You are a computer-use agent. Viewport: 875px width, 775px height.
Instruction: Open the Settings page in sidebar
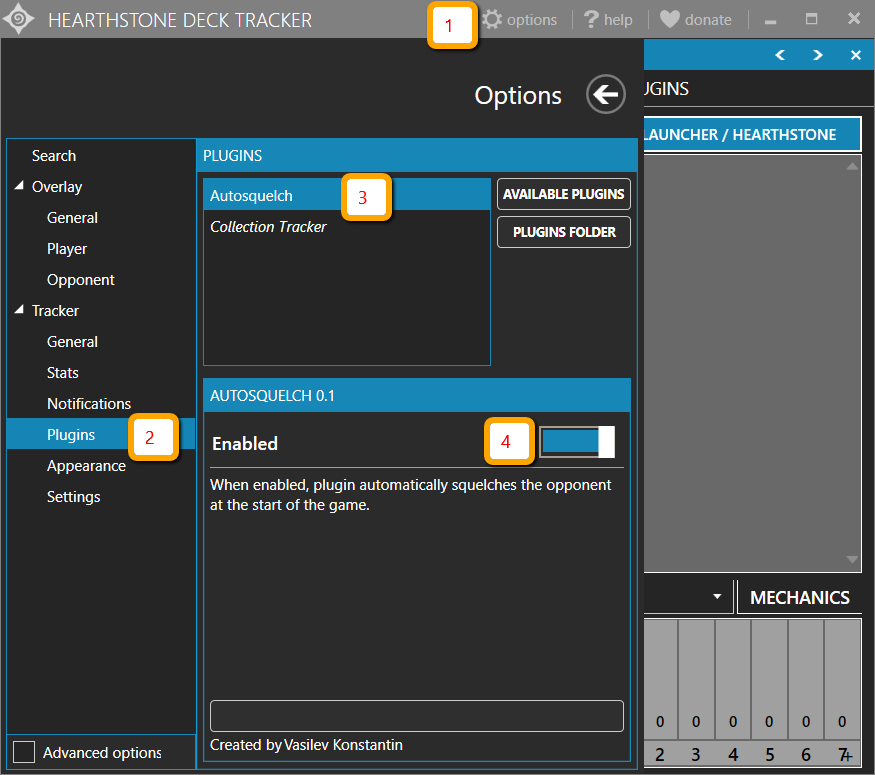click(x=74, y=497)
